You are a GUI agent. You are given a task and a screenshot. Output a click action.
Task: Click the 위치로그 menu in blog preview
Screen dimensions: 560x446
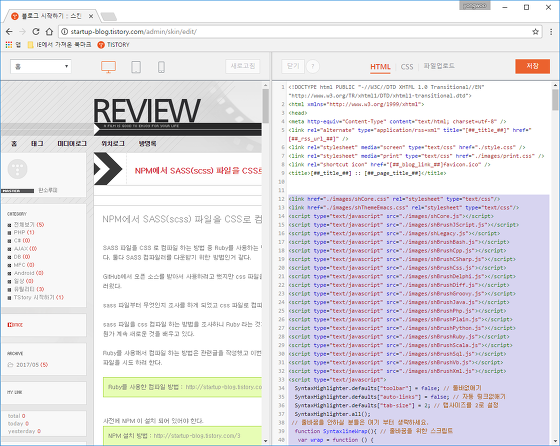pyautogui.click(x=113, y=144)
